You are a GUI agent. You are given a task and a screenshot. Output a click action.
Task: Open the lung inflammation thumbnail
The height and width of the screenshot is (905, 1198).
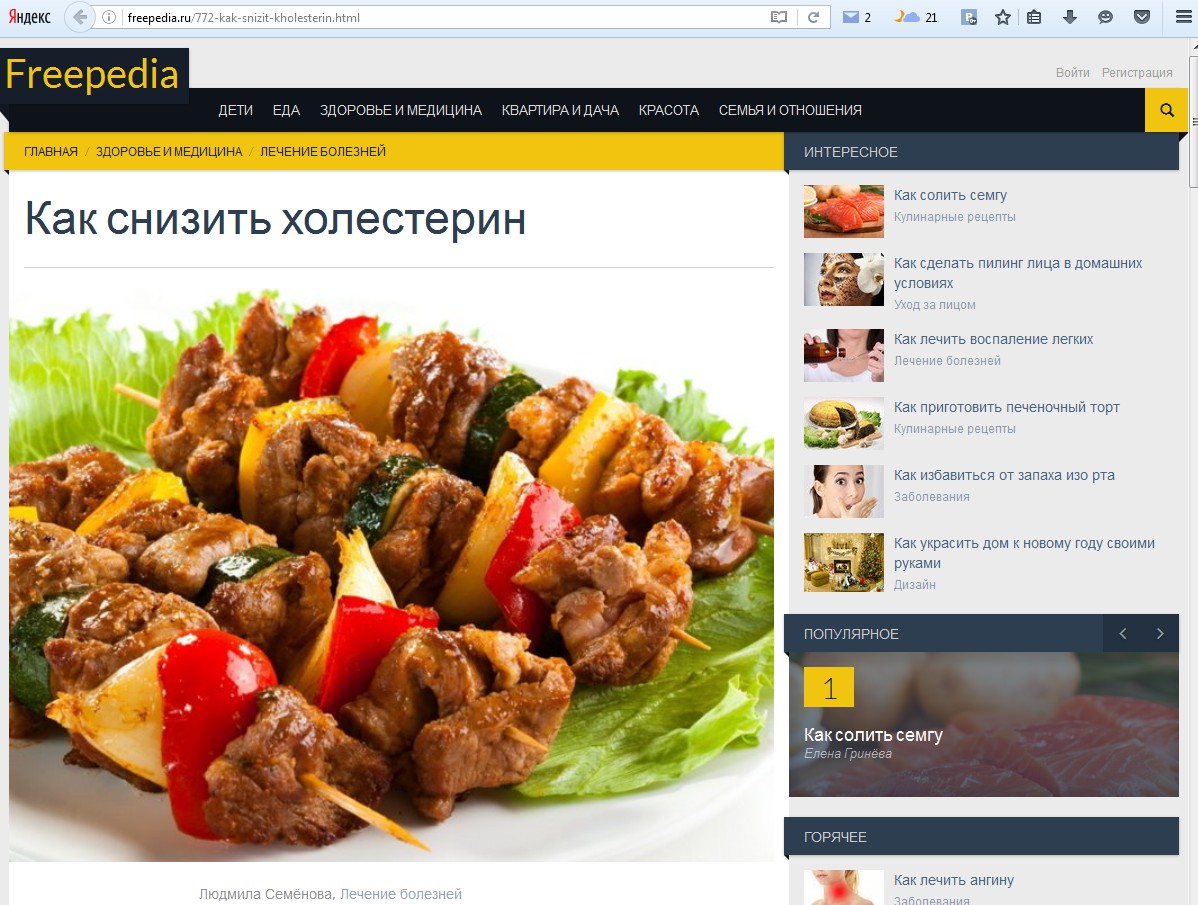coord(843,355)
